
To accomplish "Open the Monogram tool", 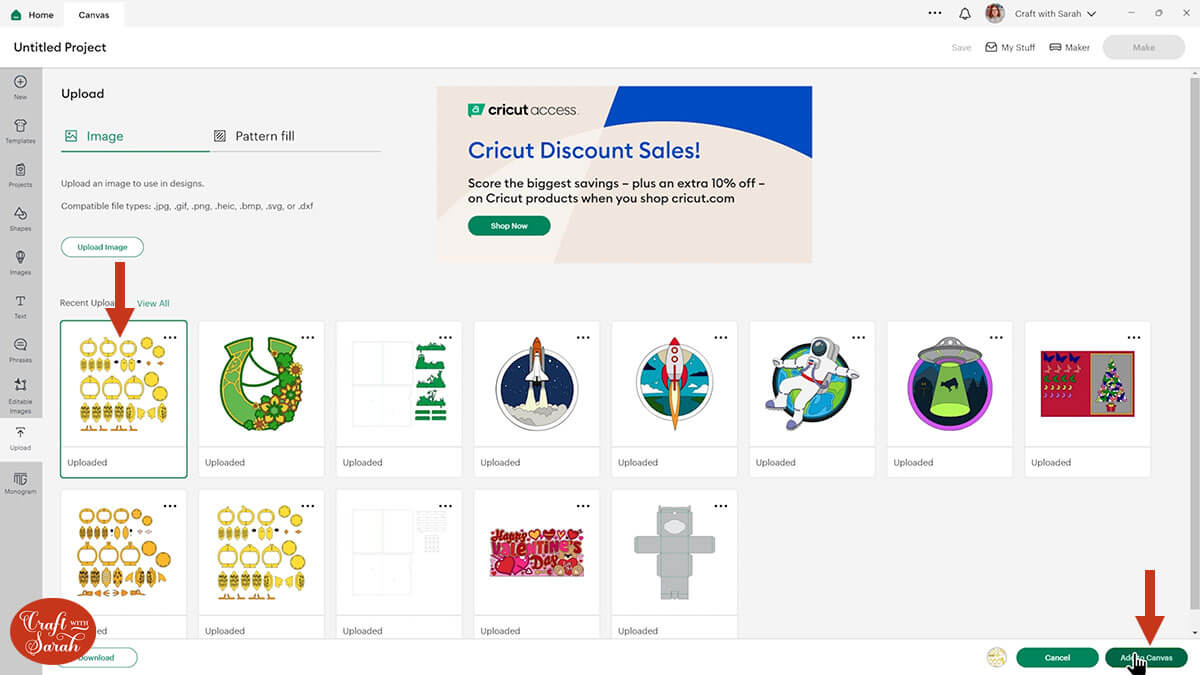I will point(20,483).
